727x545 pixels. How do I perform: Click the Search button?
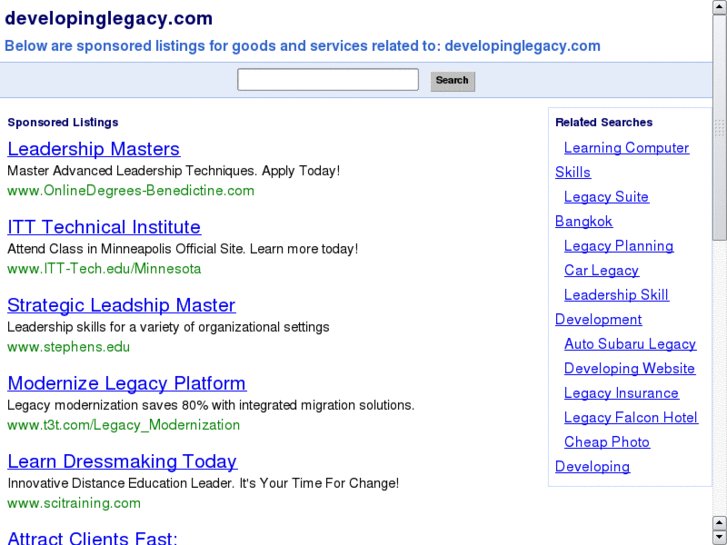[x=453, y=81]
